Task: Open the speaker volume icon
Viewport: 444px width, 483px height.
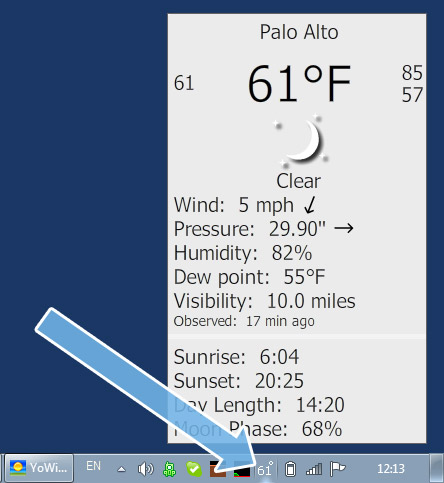Action: point(146,469)
